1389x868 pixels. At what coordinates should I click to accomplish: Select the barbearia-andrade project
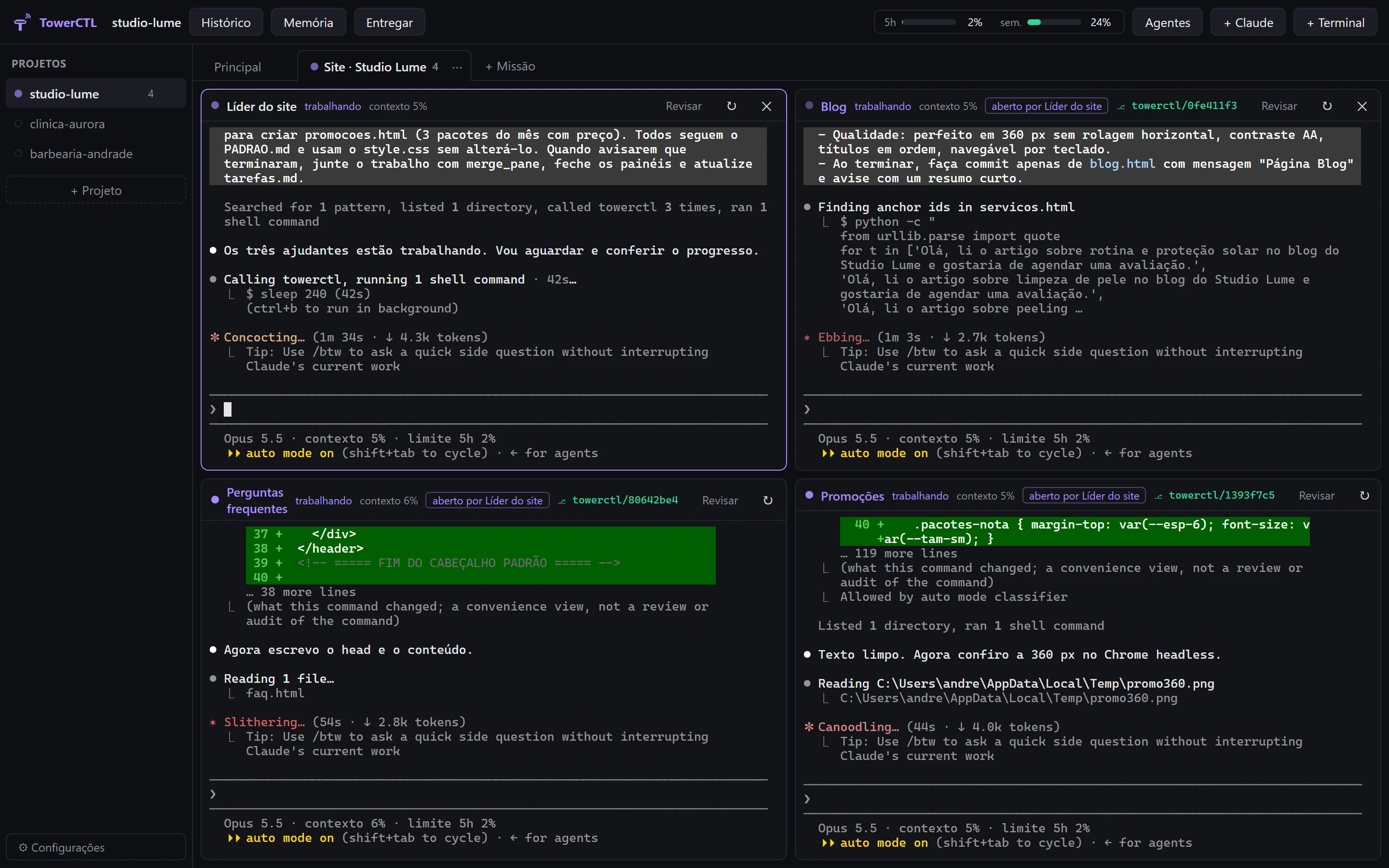pyautogui.click(x=96, y=154)
